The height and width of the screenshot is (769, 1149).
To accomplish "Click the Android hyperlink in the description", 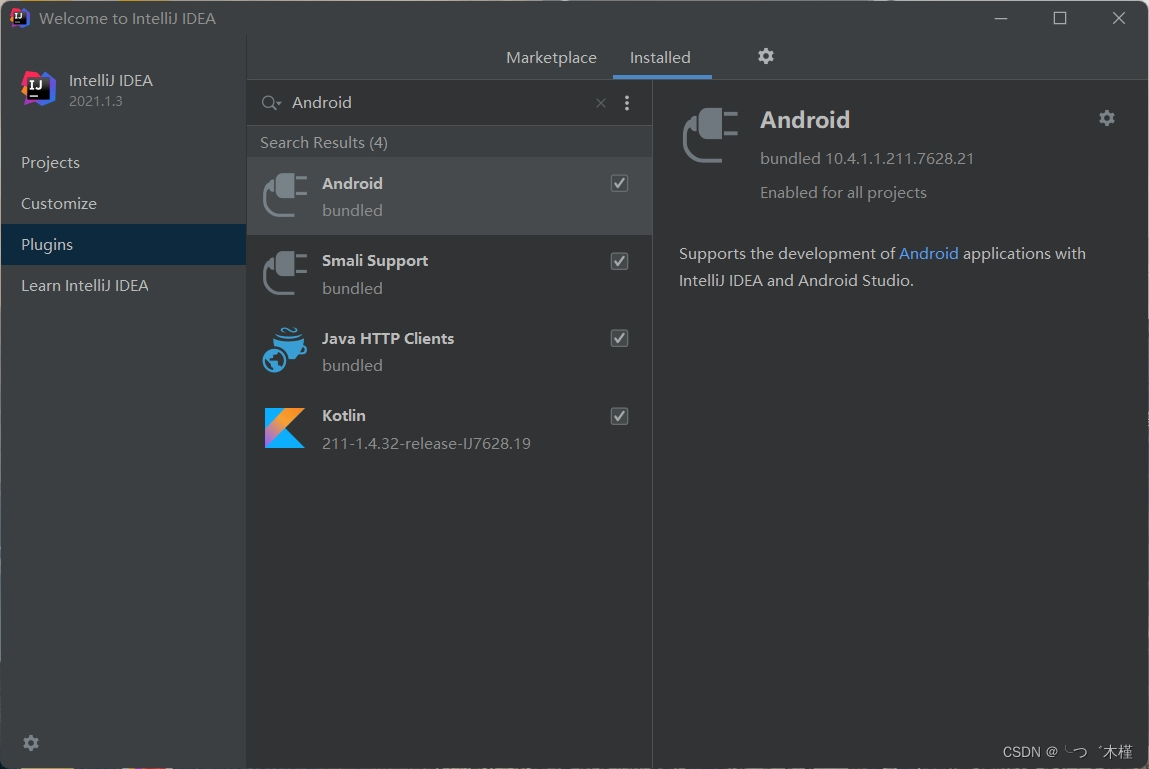I will [928, 253].
